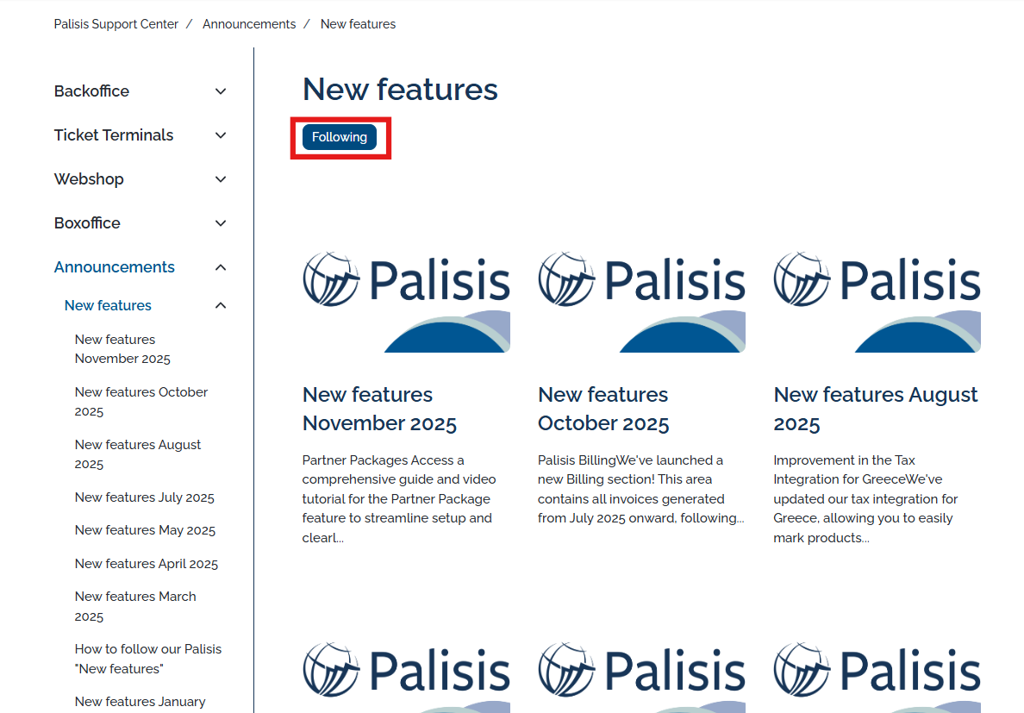Open New features October 2025 card title
Screen dimensions: 1024x713
point(603,409)
